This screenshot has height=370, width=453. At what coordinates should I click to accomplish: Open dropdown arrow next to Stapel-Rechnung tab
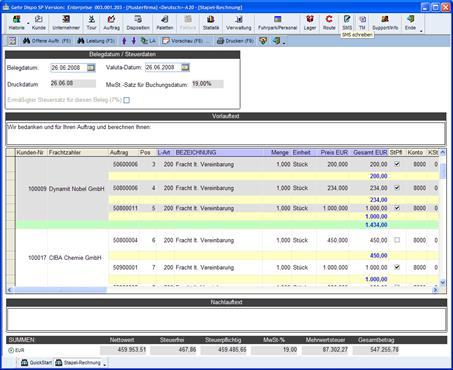click(105, 365)
